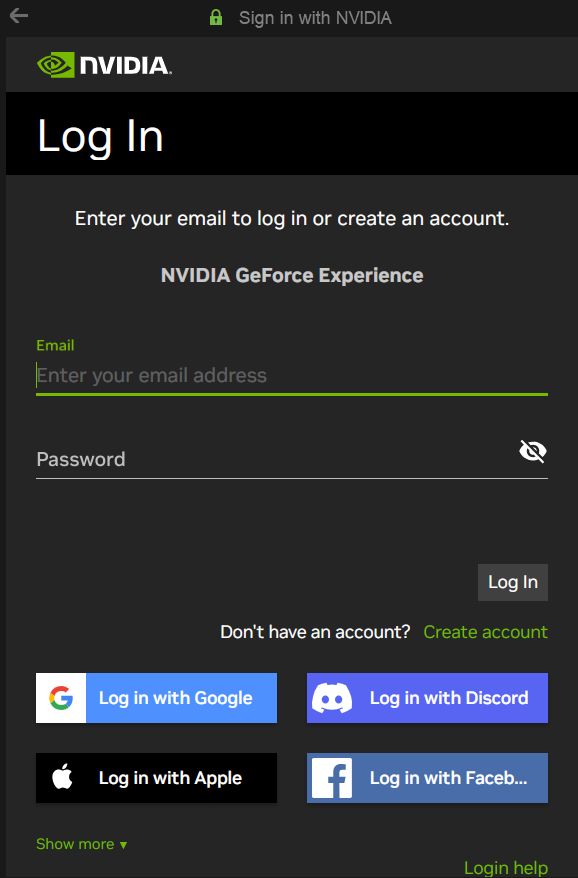
Task: Expand Show more login options
Action: 81,844
